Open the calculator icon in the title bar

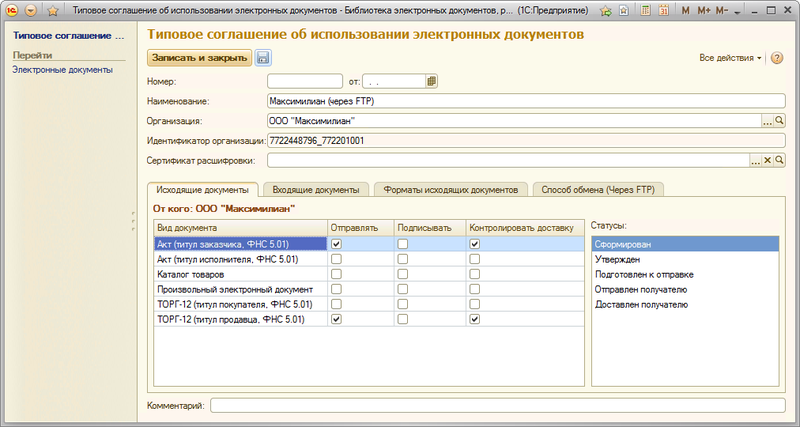point(645,9)
